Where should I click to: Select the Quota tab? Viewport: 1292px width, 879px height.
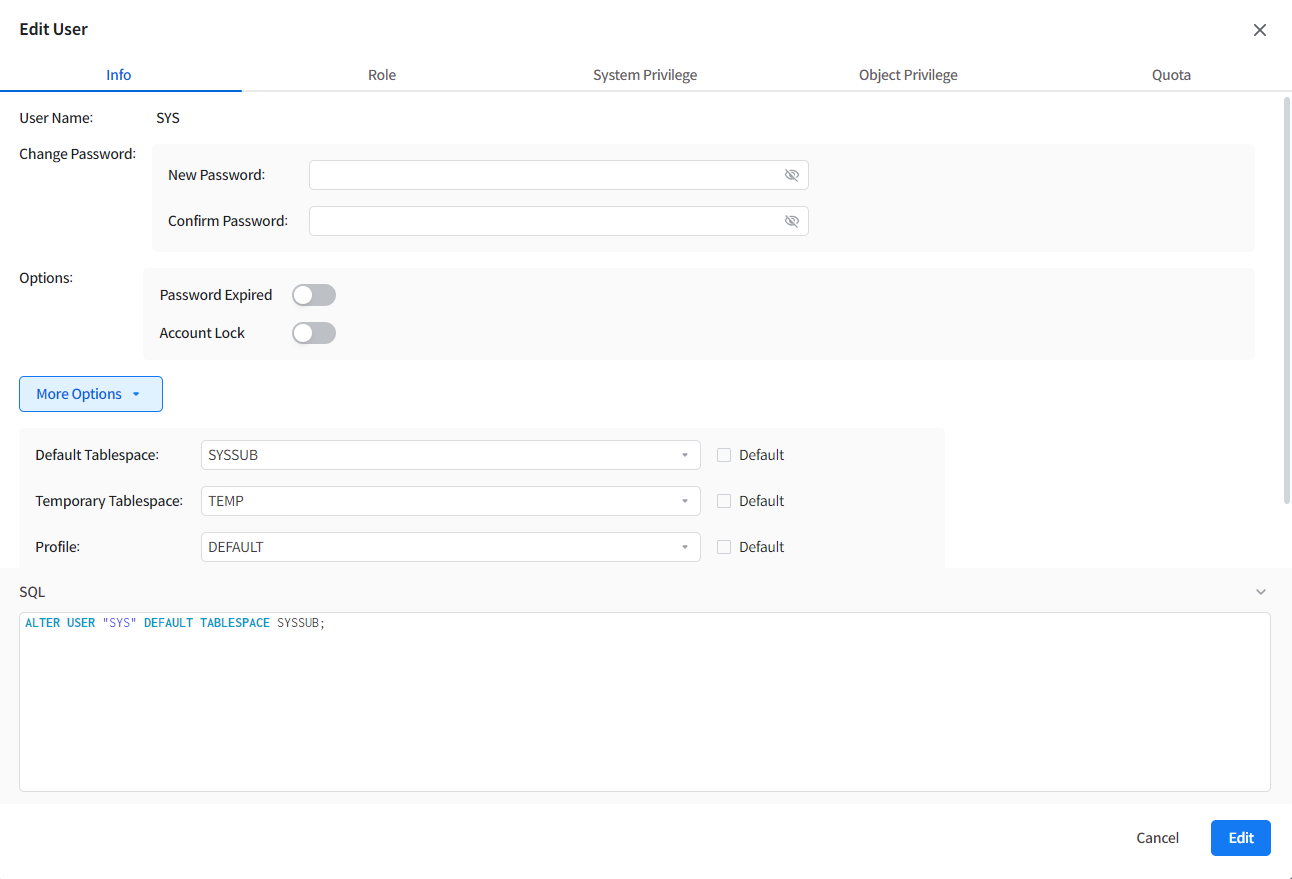coord(1171,75)
